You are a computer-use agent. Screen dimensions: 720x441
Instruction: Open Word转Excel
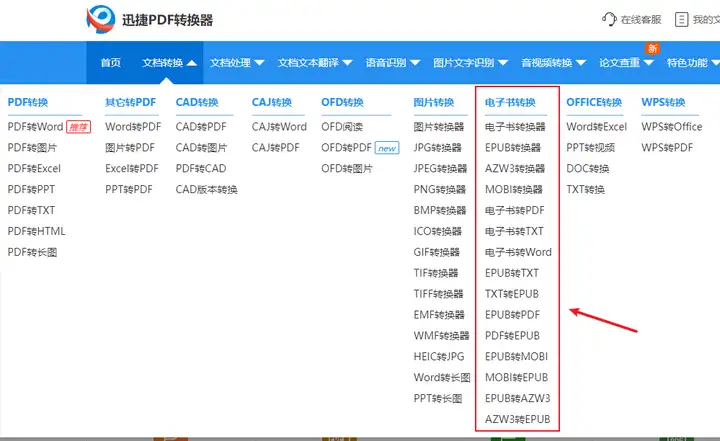point(596,127)
